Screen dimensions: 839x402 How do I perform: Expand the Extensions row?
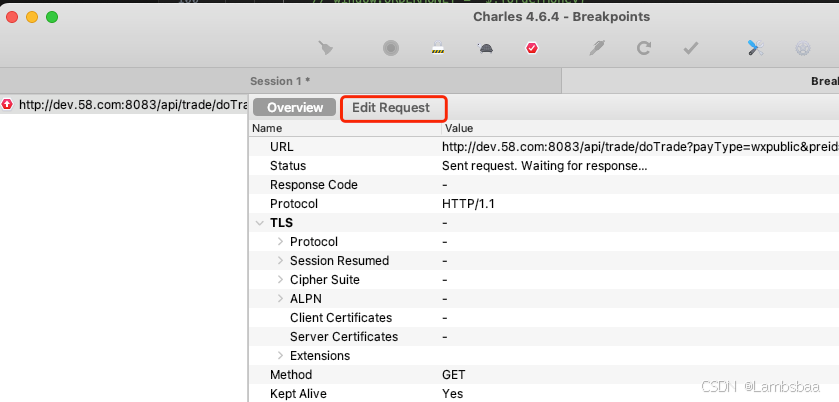tap(280, 355)
